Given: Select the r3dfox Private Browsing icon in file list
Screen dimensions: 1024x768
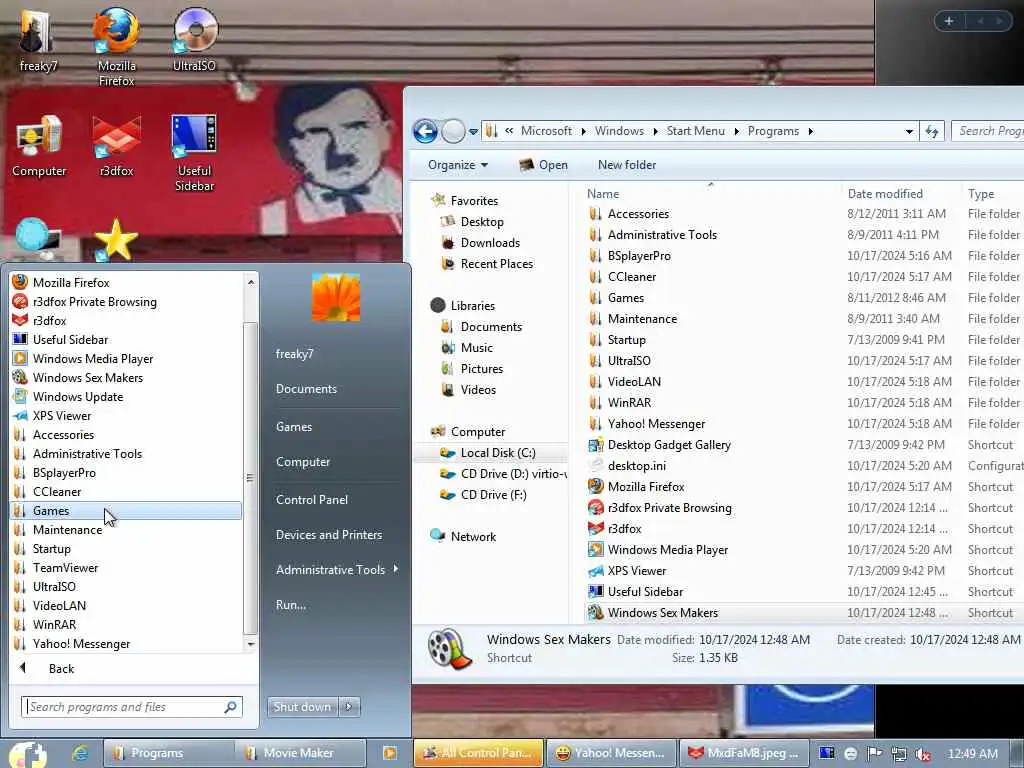Looking at the screenshot, I should 595,507.
